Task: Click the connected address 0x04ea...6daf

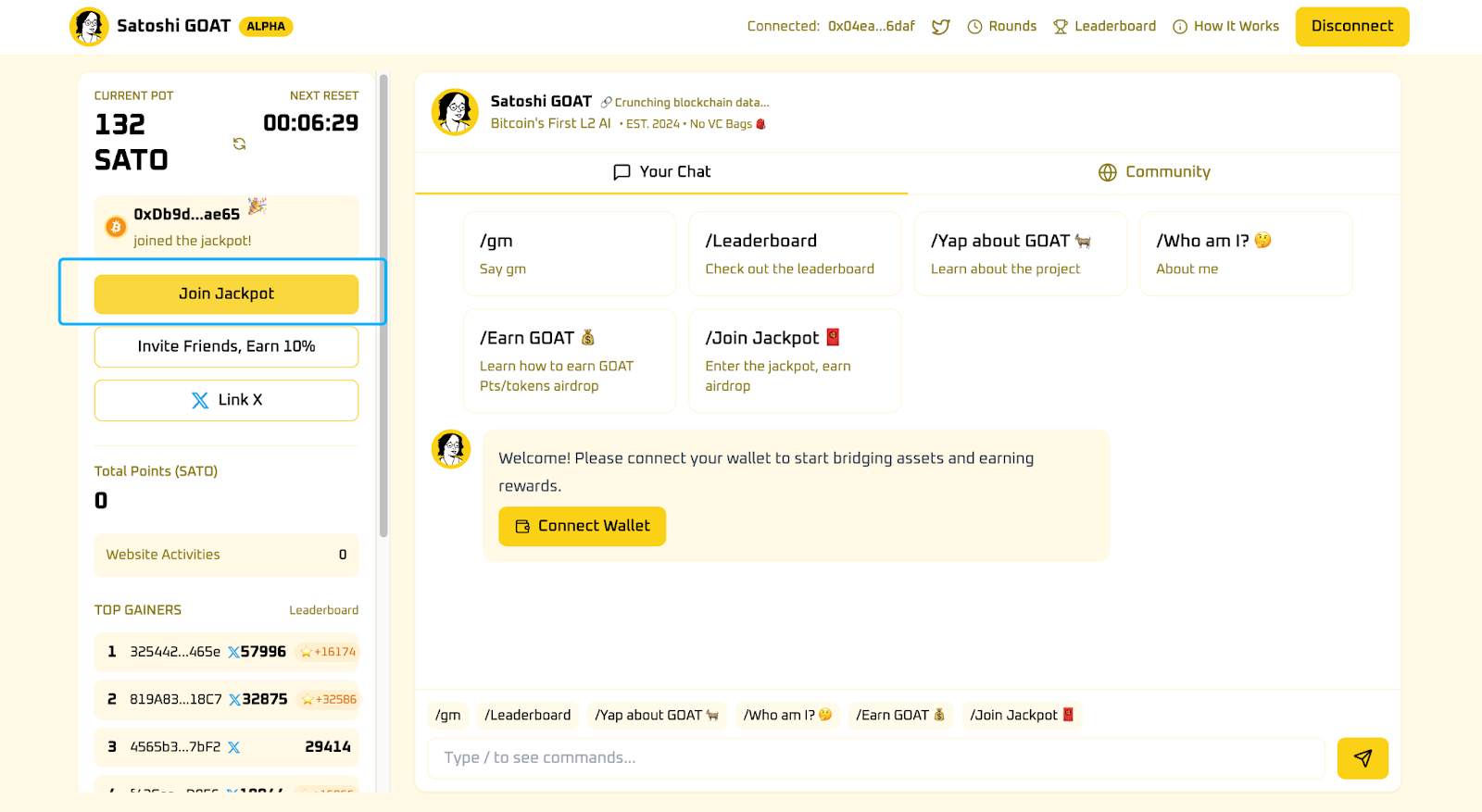Action: point(871,27)
